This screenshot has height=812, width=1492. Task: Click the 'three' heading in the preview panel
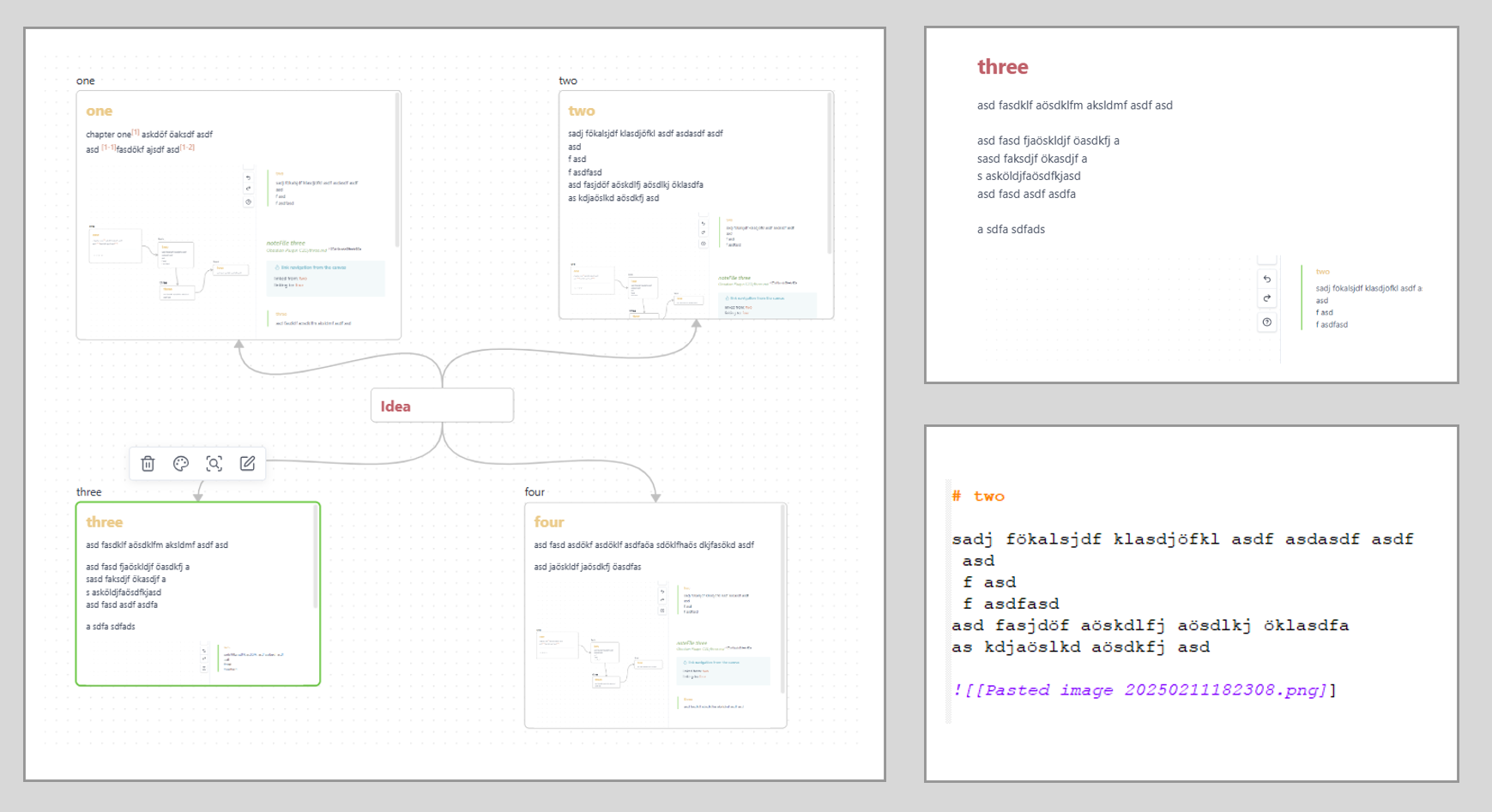(1002, 67)
